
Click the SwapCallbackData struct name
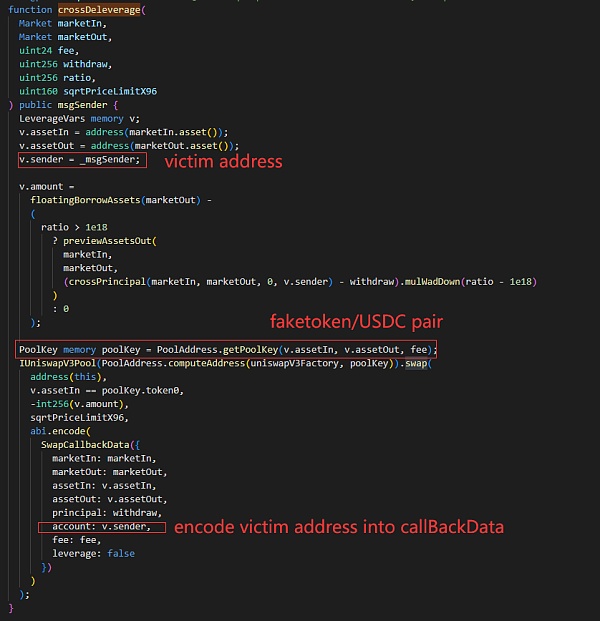85,445
